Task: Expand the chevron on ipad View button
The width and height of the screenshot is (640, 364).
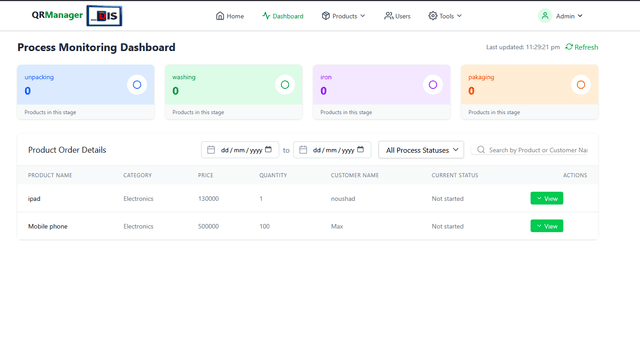Action: 539,198
